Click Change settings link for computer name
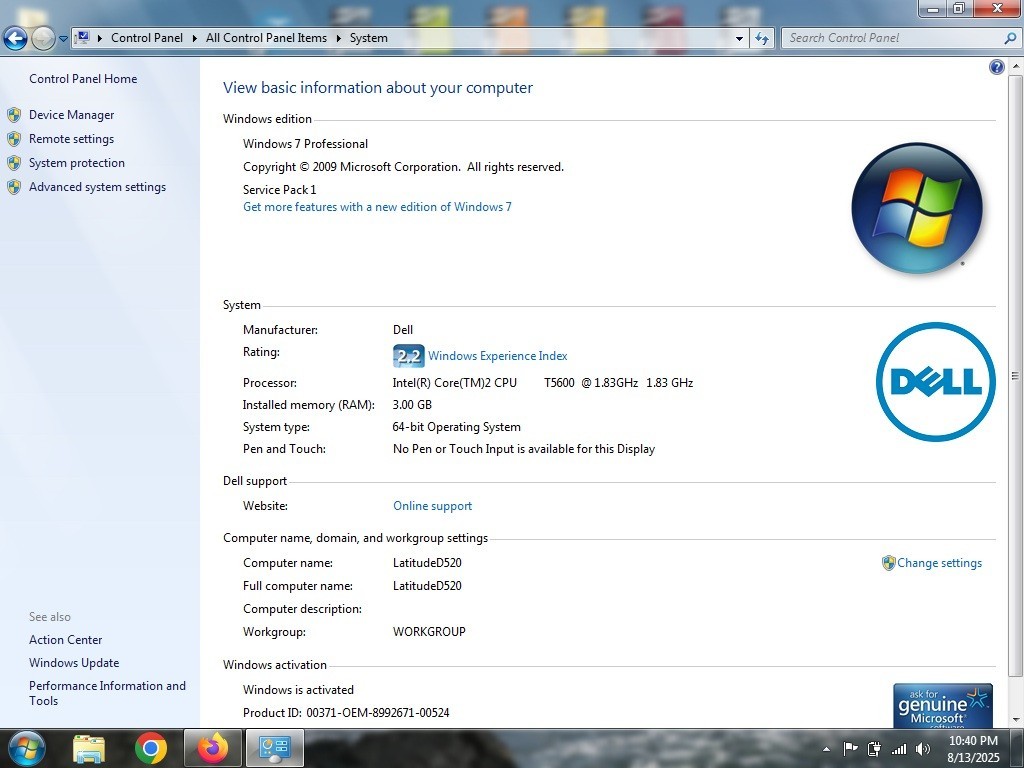This screenshot has width=1024, height=768. tap(939, 563)
